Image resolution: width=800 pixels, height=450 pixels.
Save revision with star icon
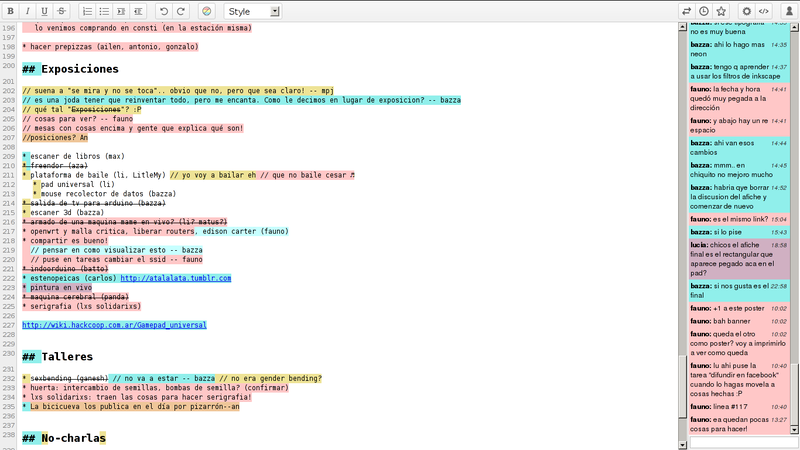pos(721,11)
